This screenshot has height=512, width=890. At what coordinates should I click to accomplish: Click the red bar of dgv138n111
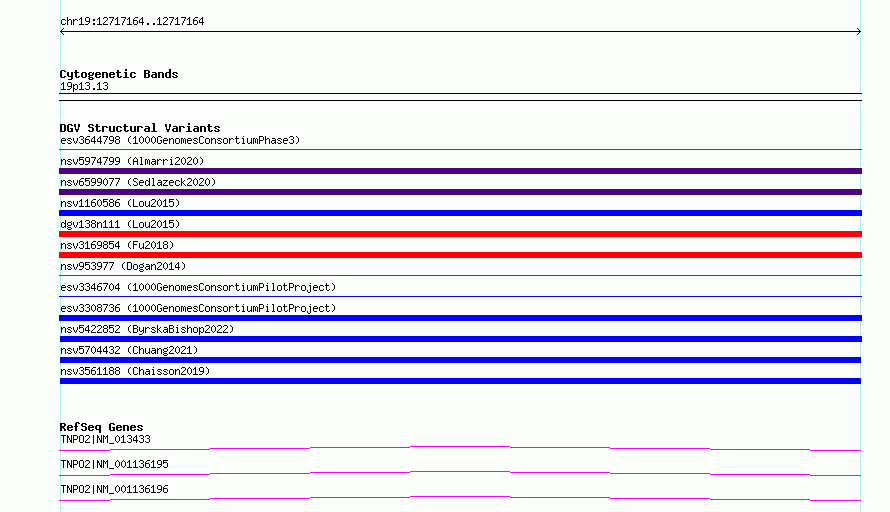pyautogui.click(x=460, y=234)
